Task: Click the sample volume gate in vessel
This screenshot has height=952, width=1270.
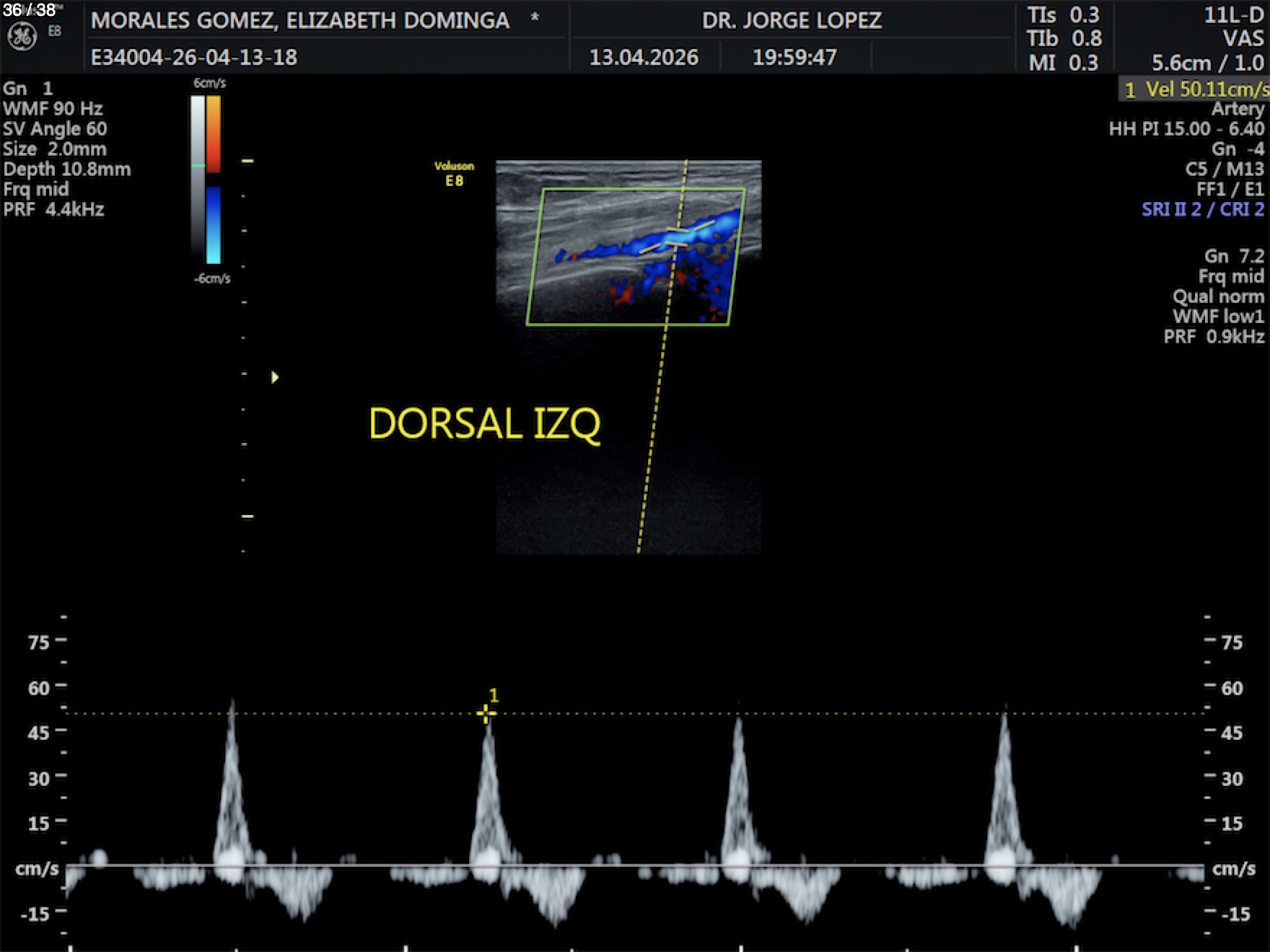Action: [x=675, y=239]
